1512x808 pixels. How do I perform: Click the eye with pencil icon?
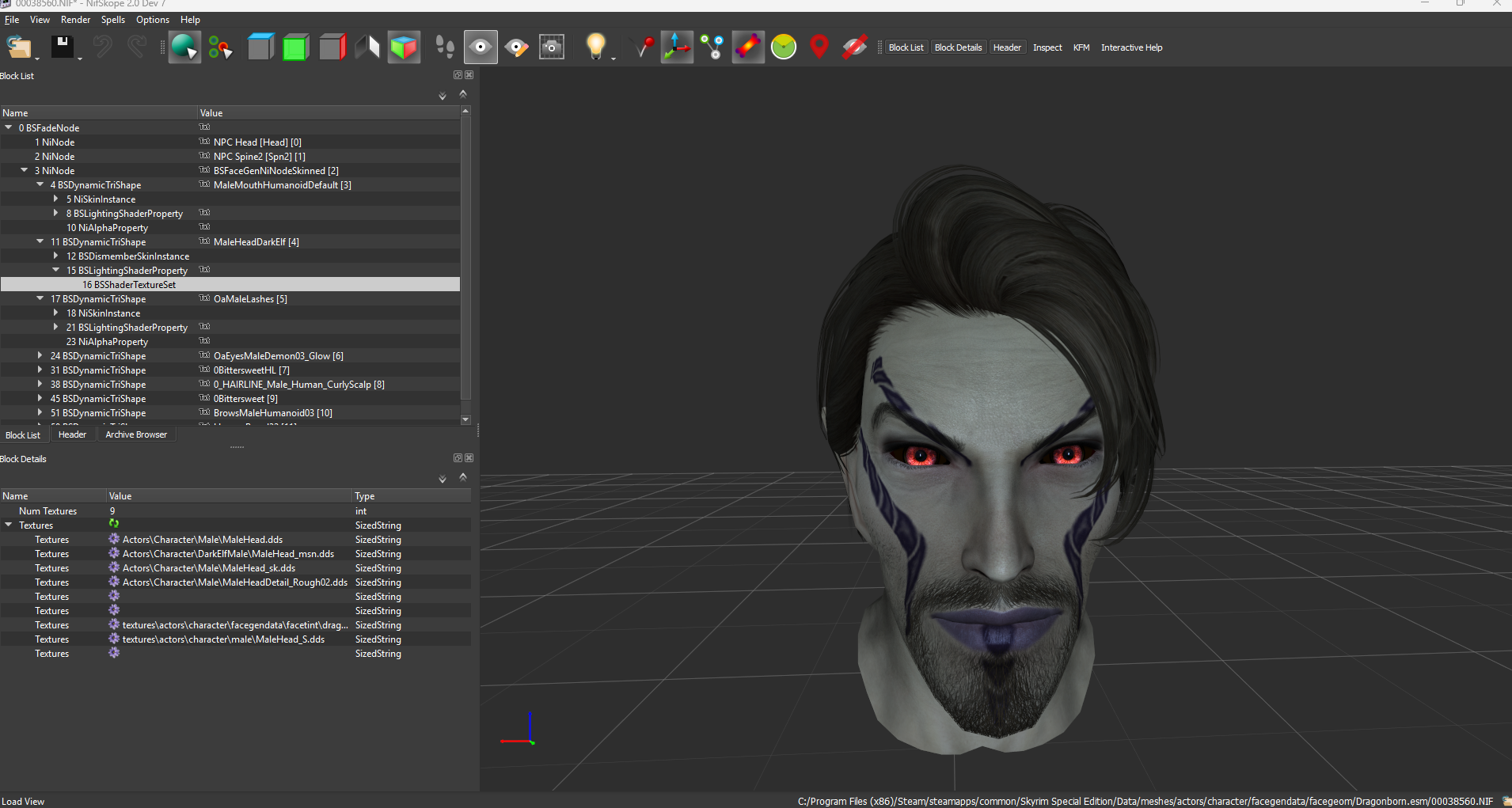(517, 47)
